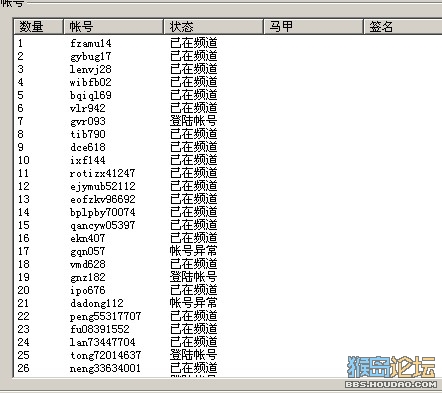Select account gqn057
442x393 pixels.
pyautogui.click(x=88, y=251)
